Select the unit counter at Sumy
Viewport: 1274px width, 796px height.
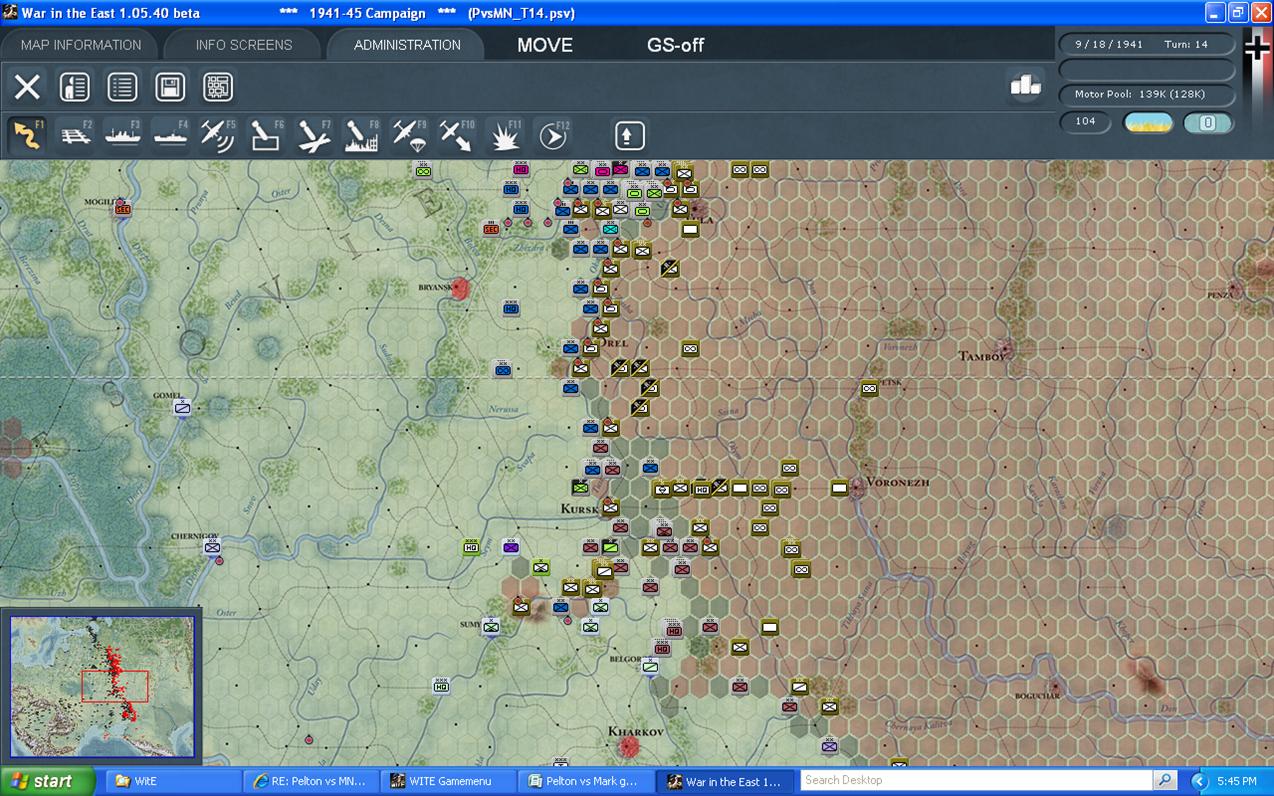tap(491, 627)
